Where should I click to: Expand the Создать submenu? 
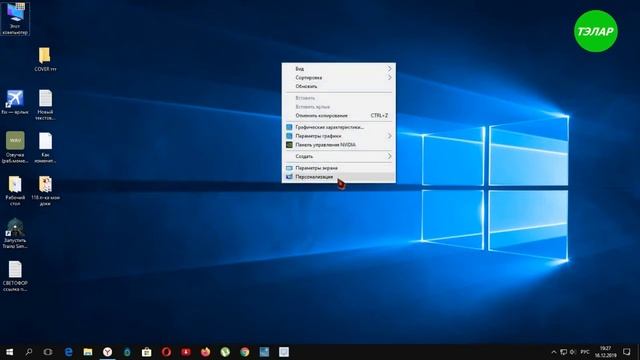(338, 156)
